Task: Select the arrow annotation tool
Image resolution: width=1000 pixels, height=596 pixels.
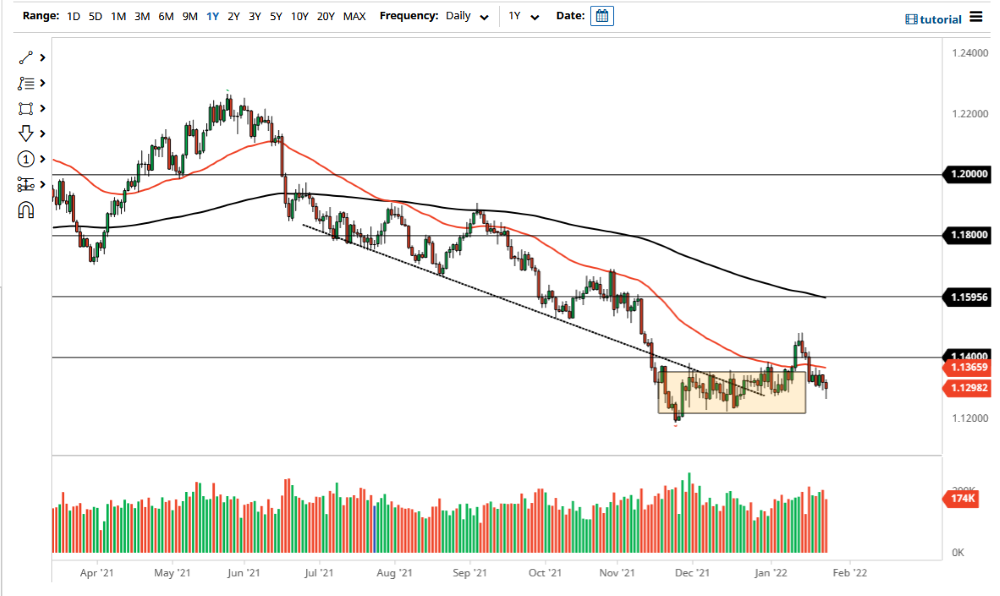Action: pos(26,133)
